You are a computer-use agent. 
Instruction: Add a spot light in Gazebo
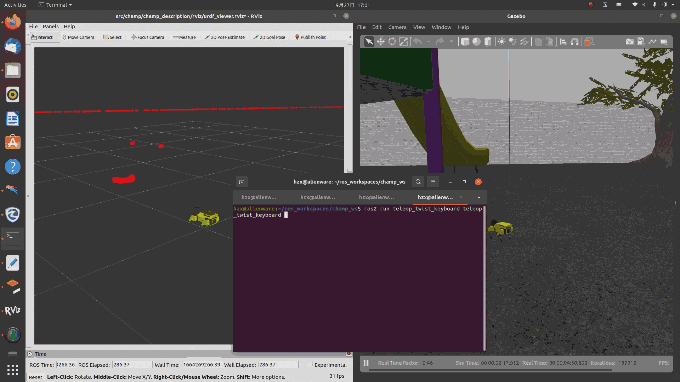(x=513, y=42)
